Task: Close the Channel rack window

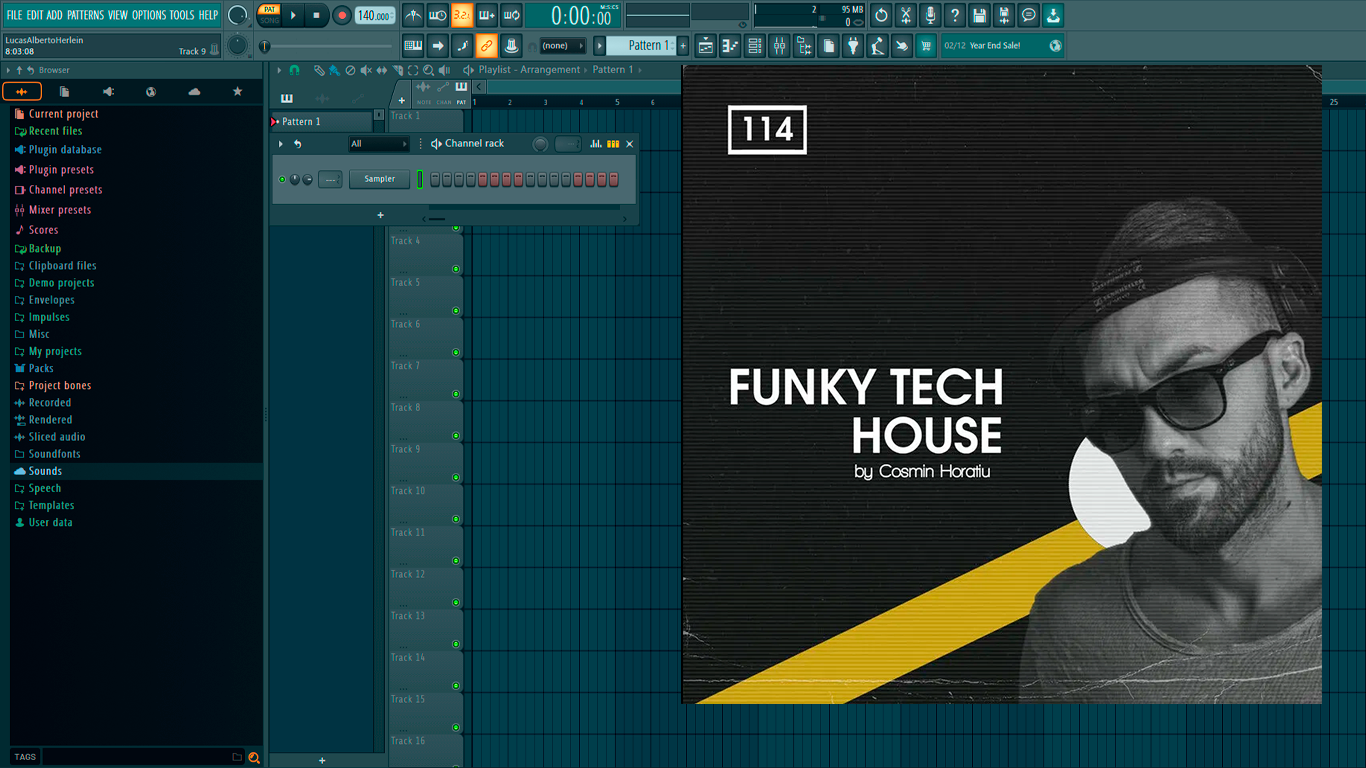Action: point(629,144)
